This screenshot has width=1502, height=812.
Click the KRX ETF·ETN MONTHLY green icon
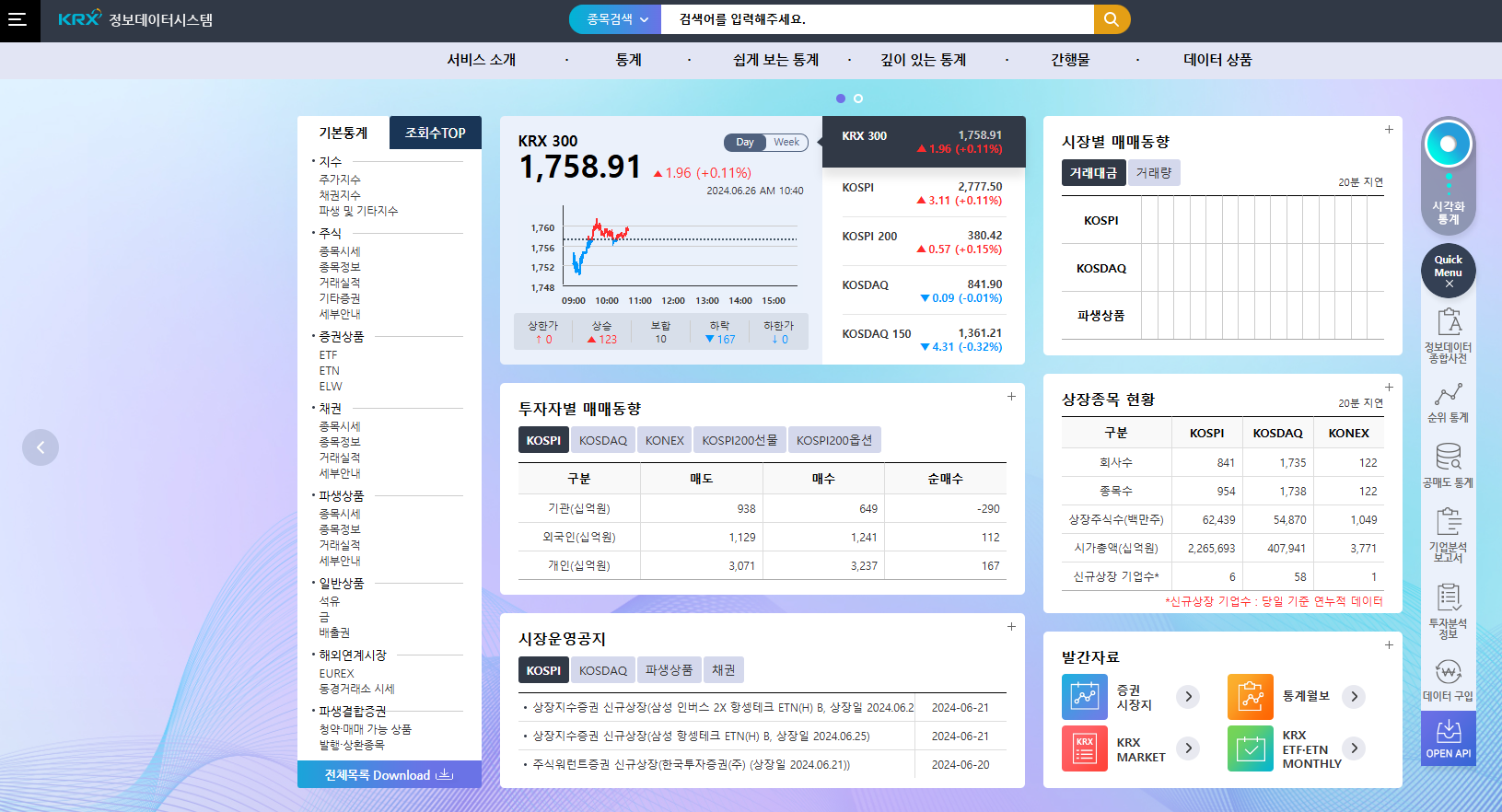[1251, 748]
